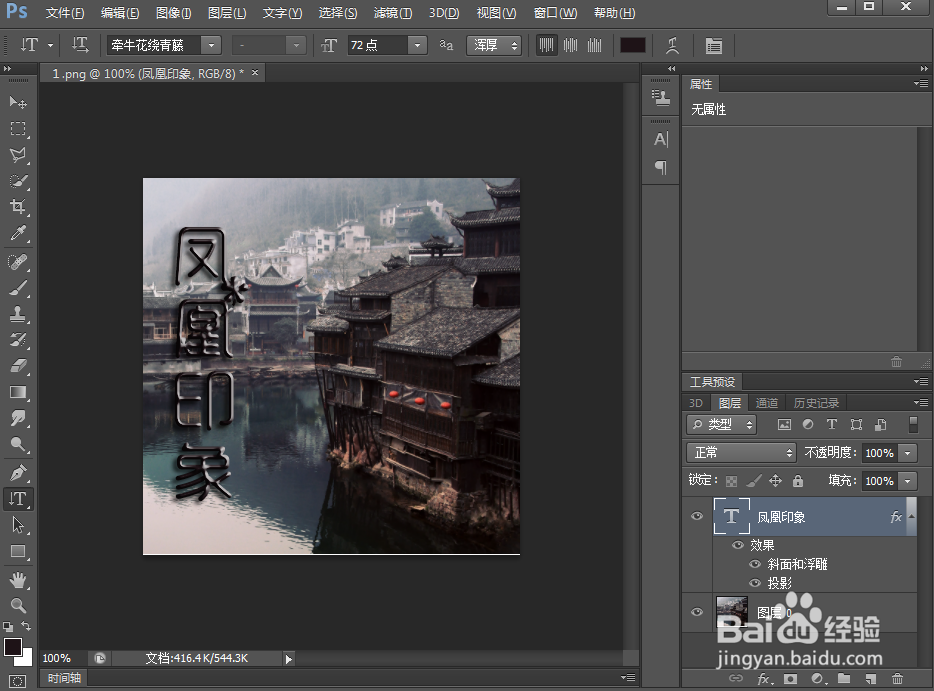
Task: Open the 文件(F) menu
Action: [x=65, y=13]
